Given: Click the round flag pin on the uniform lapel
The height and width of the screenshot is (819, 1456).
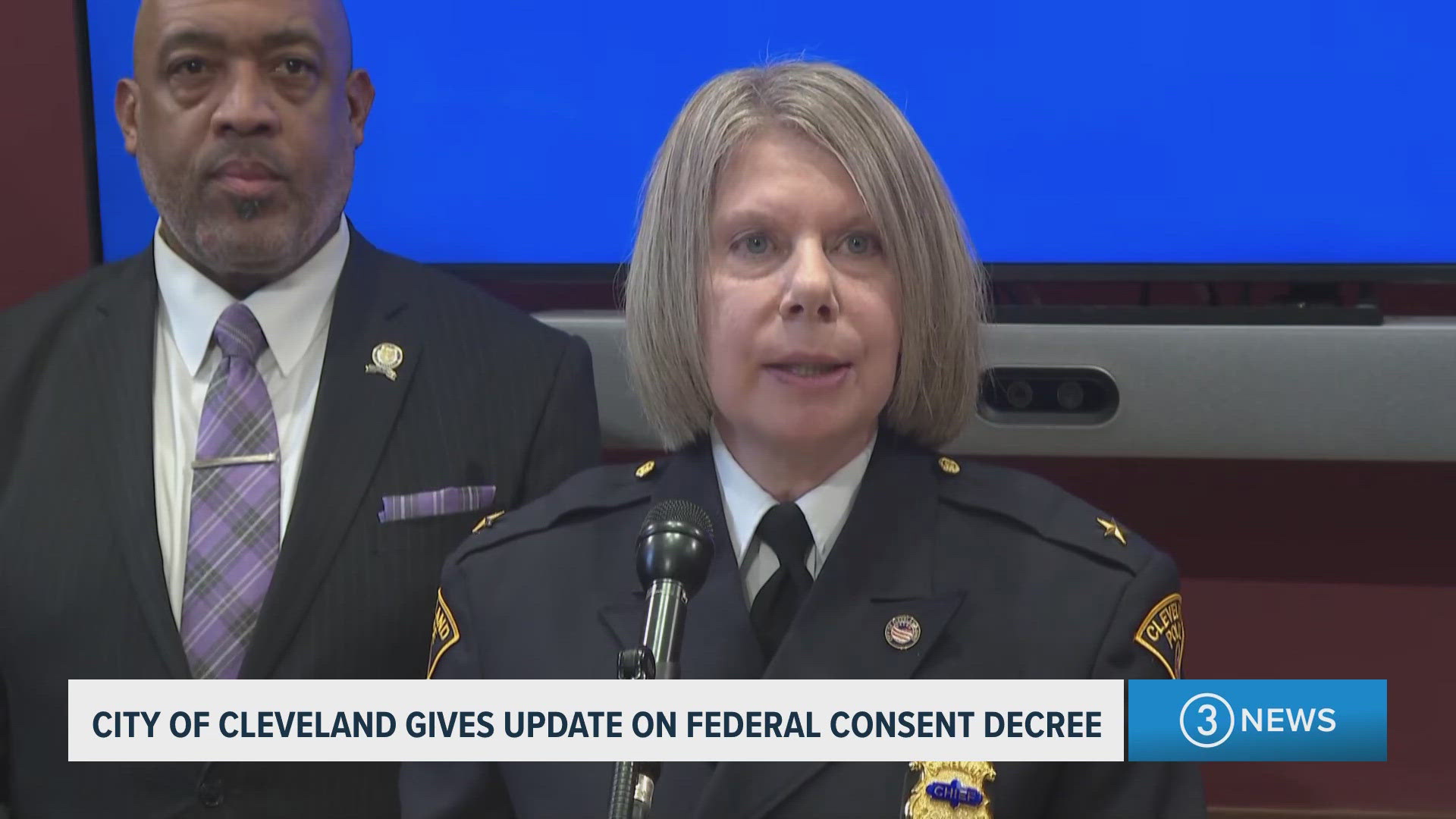Looking at the screenshot, I should (x=902, y=631).
